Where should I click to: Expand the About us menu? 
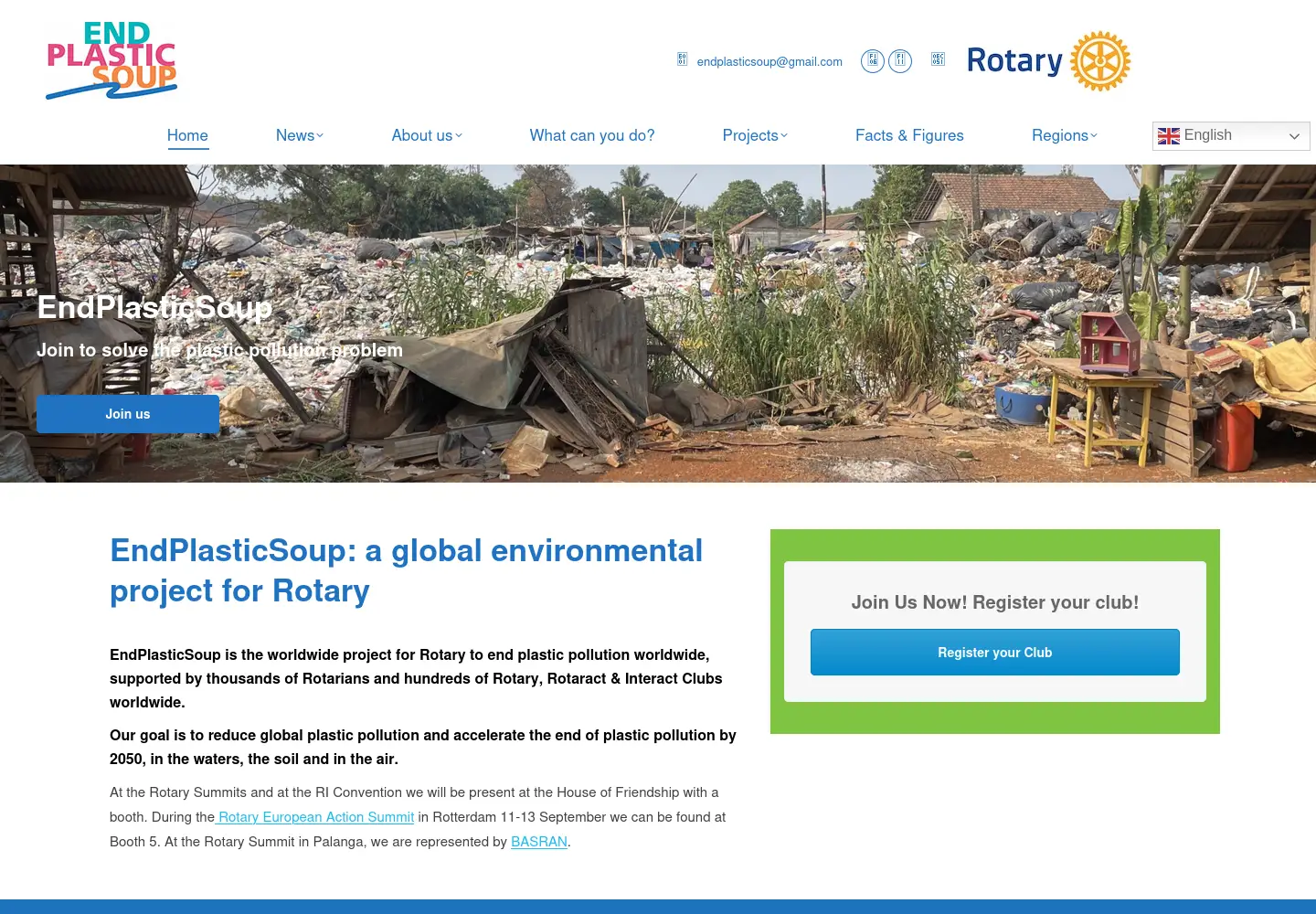[x=427, y=135]
